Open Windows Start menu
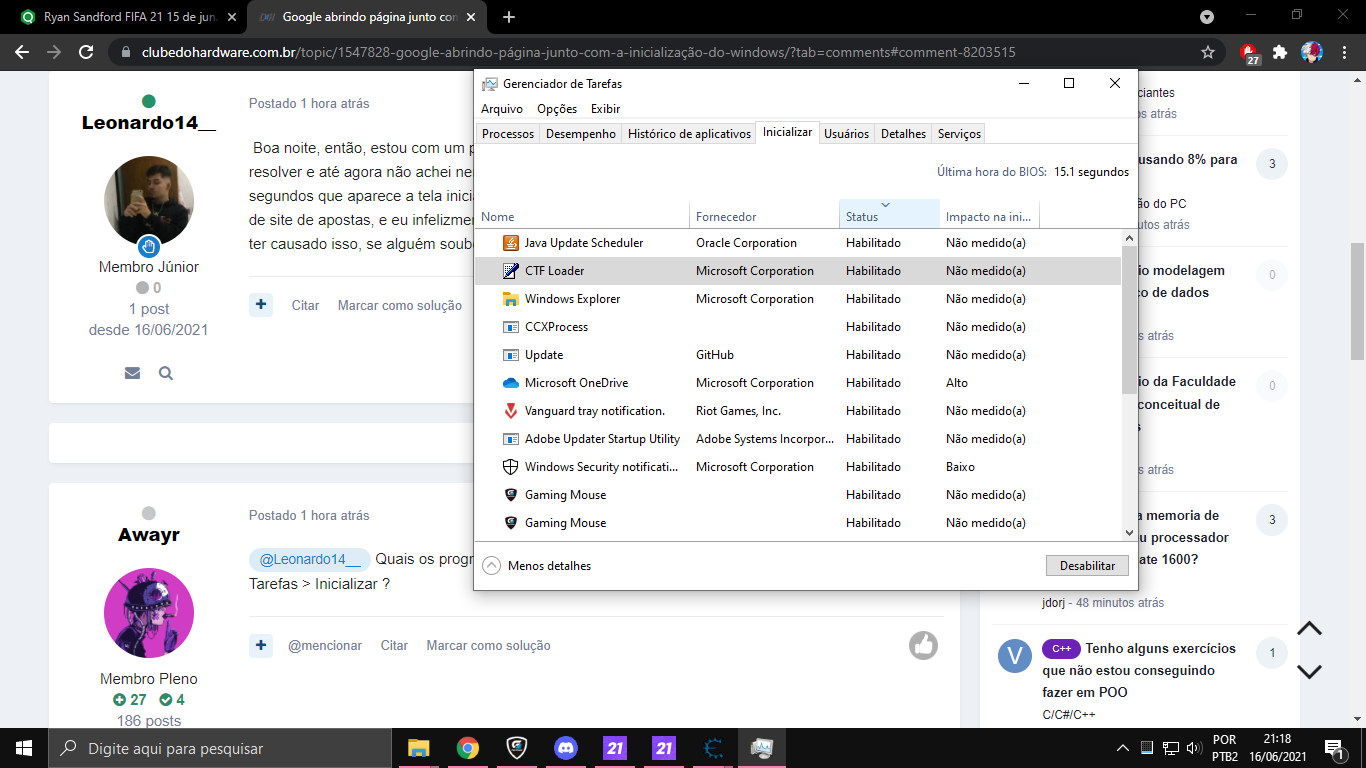Screen dimensions: 1366x768 (24, 748)
